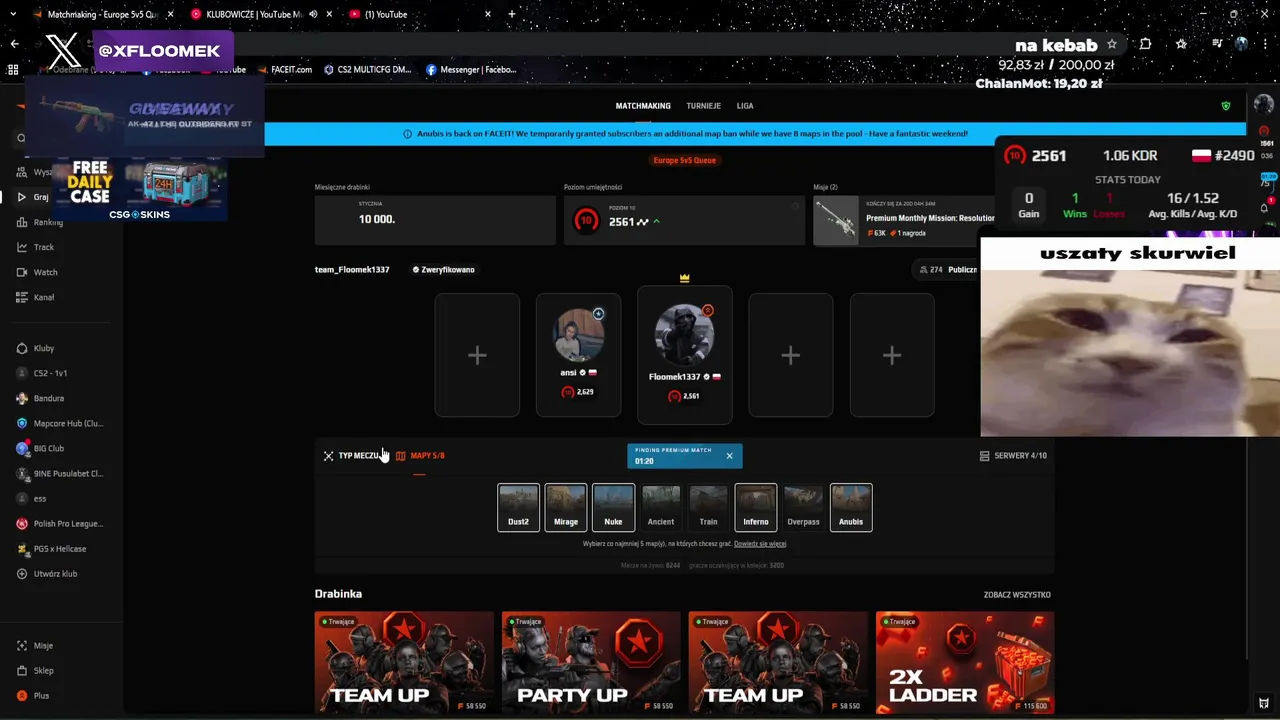1280x720 pixels.
Task: Switch to the MATCHMAKING tab
Action: (643, 106)
